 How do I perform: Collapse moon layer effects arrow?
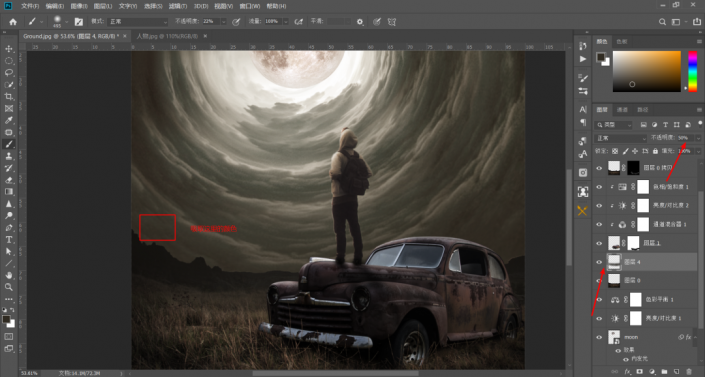coord(695,337)
